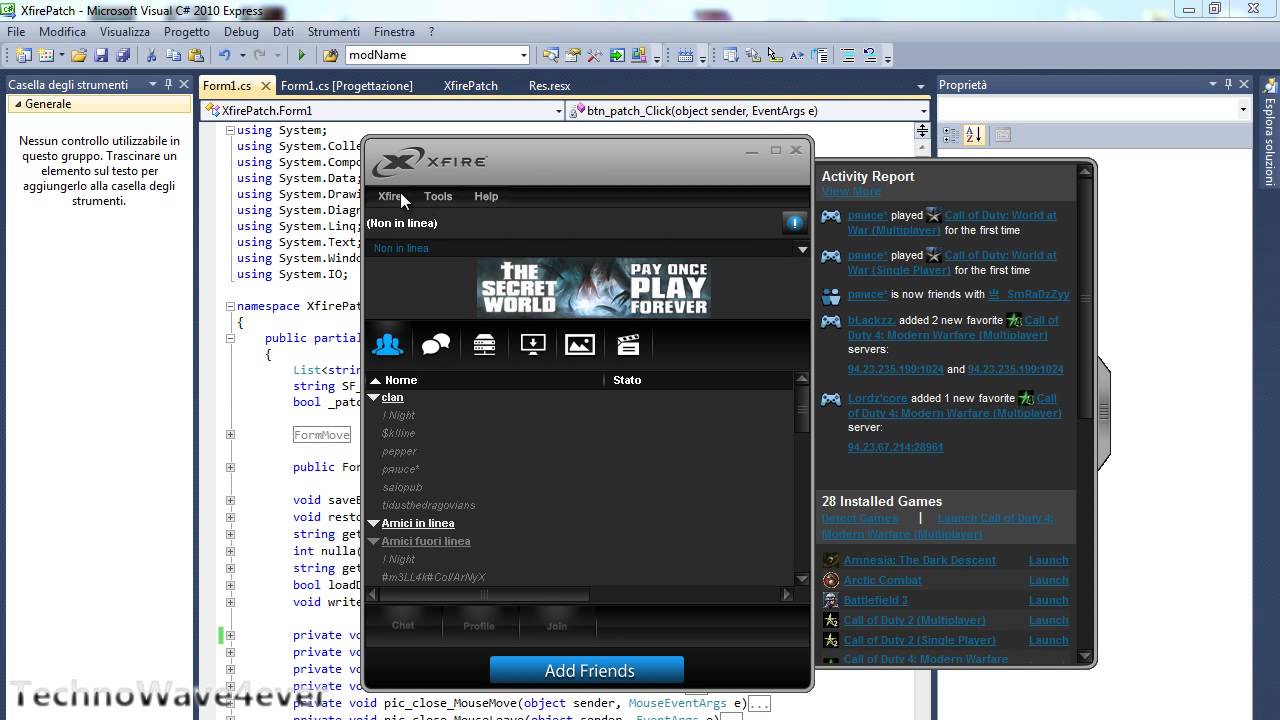Viewport: 1280px width, 720px height.
Task: Open the Properties window toolbar icon
Action: [573, 55]
